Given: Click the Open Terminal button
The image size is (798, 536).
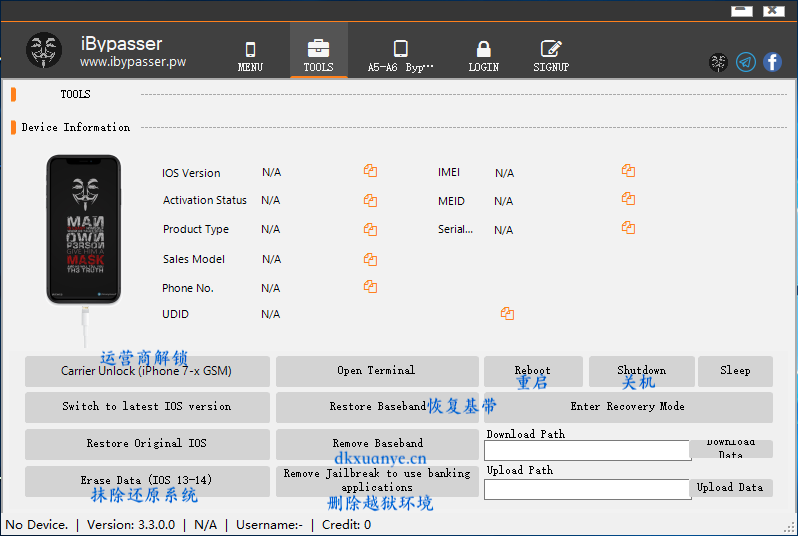Looking at the screenshot, I should [376, 371].
